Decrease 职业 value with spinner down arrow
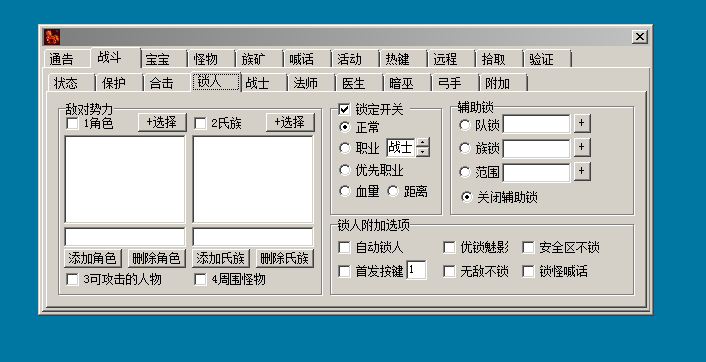The width and height of the screenshot is (706, 362). 422,152
